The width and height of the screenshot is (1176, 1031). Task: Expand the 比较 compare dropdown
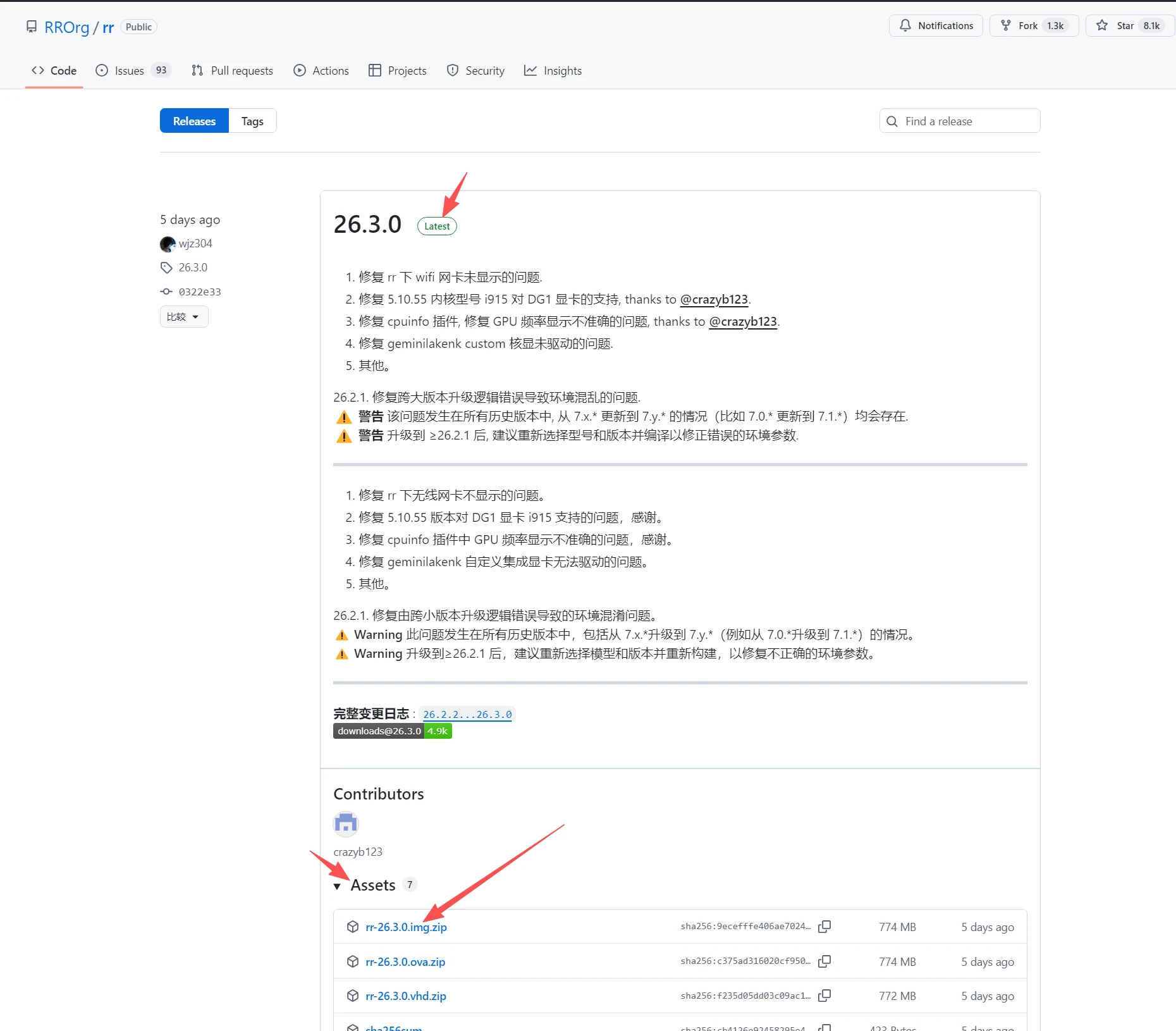tap(183, 317)
